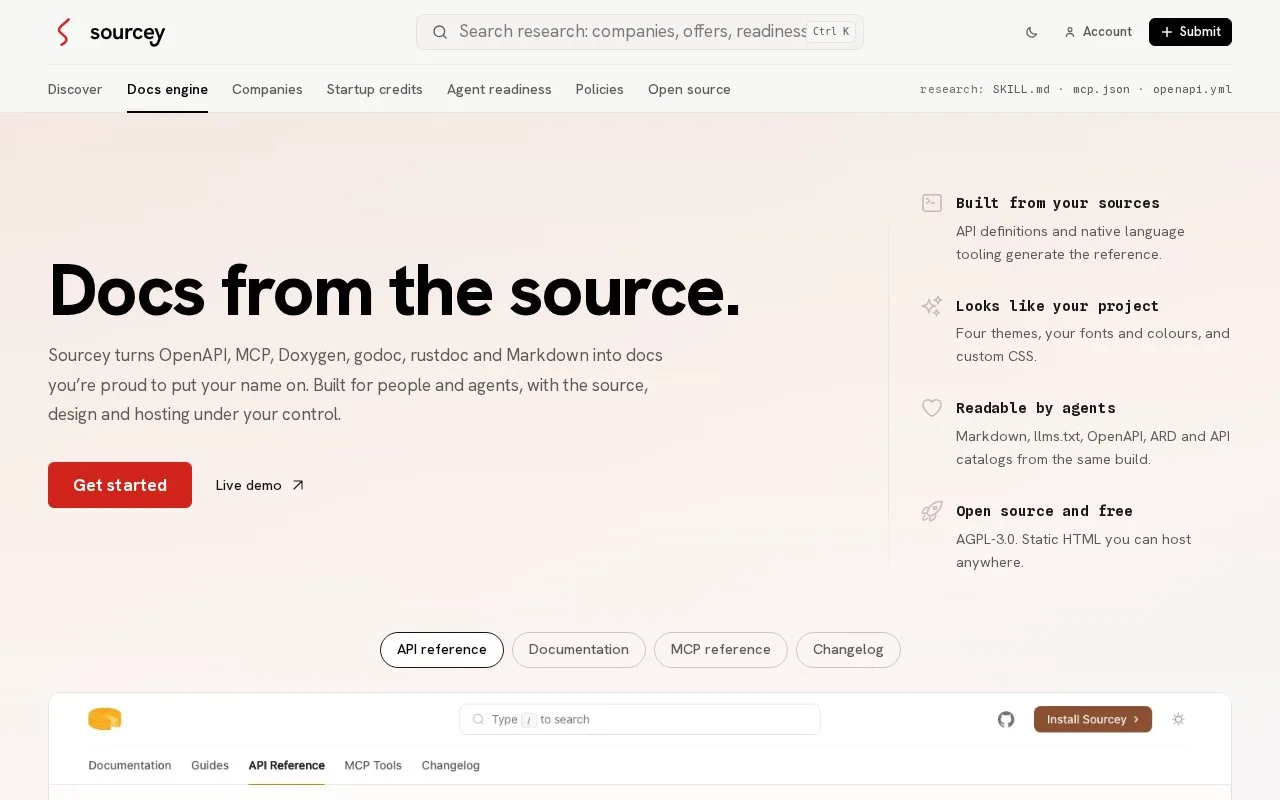Click the magnifier icon in demo search box

tap(478, 719)
